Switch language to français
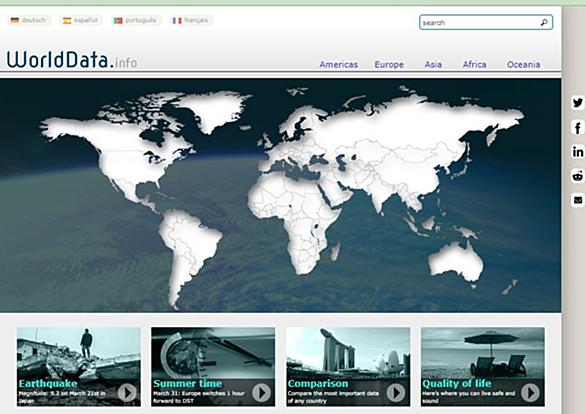 coord(191,20)
